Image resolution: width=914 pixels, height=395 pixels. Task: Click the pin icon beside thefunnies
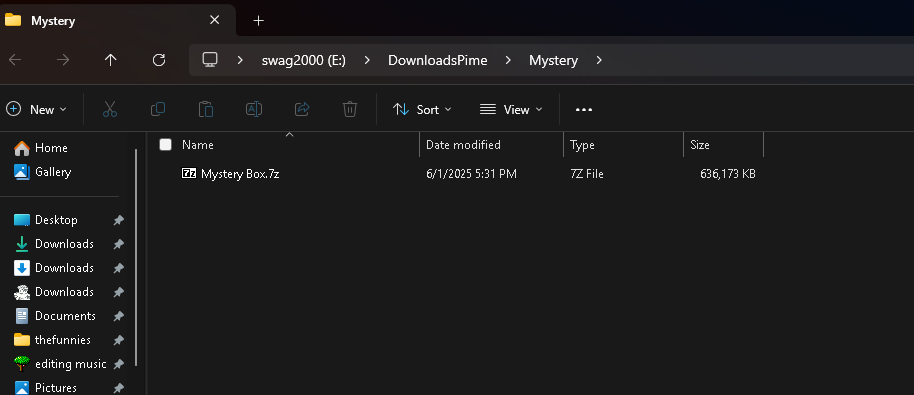tap(118, 340)
